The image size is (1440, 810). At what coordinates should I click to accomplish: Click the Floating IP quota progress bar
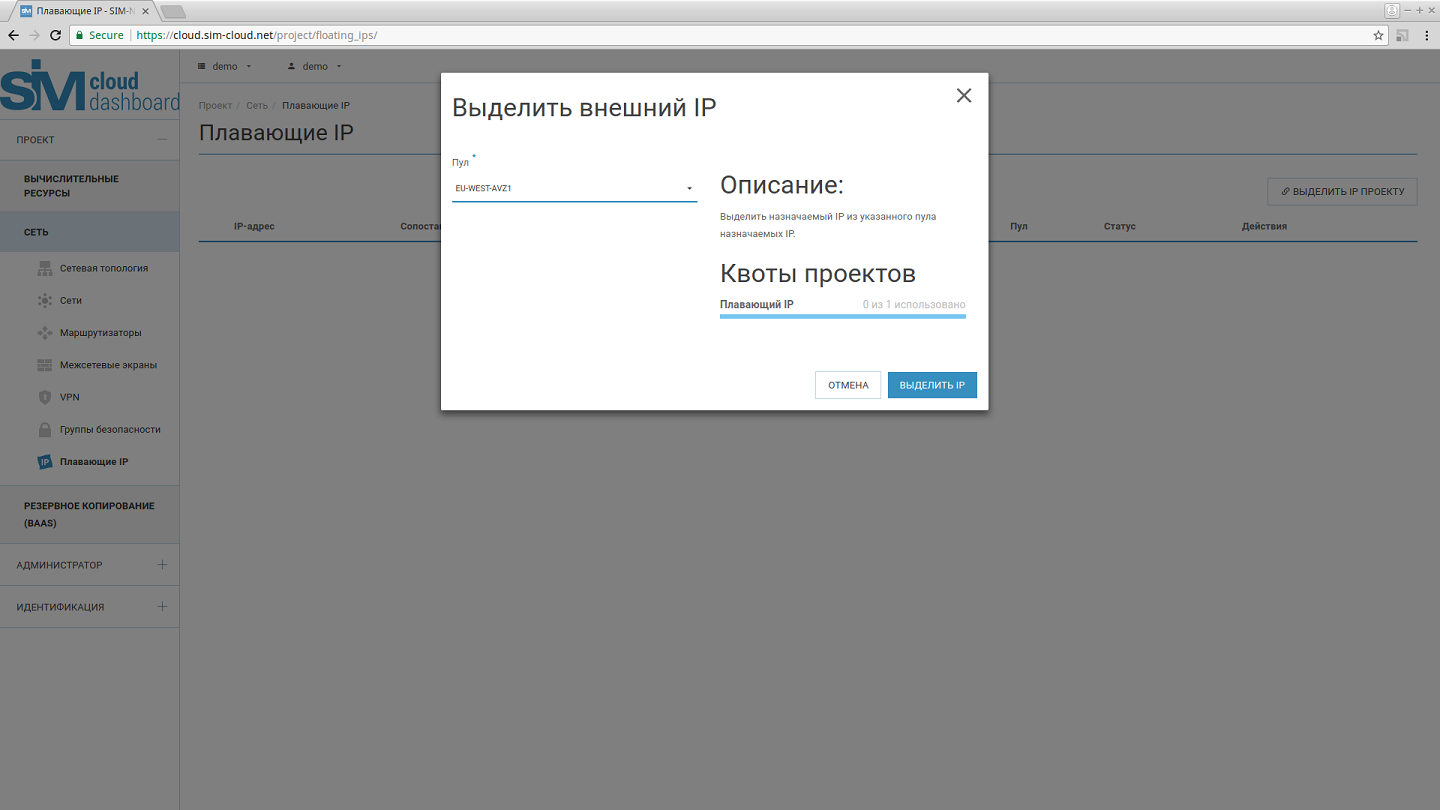[842, 316]
